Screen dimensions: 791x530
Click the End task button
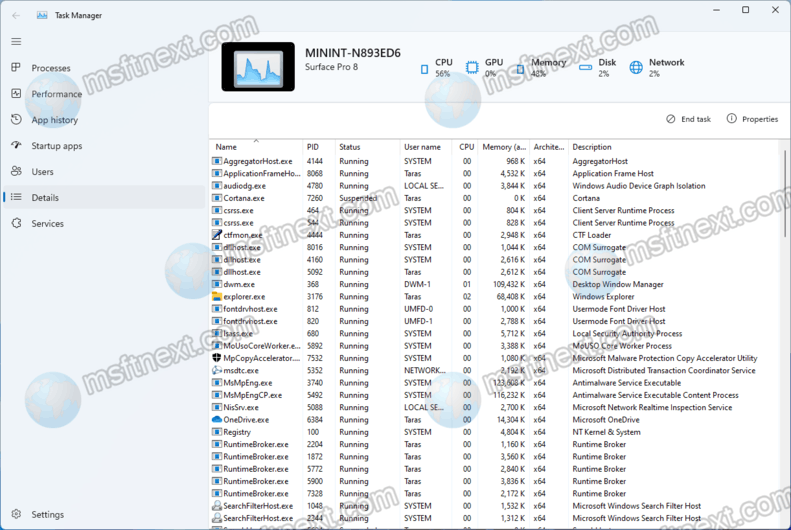[x=688, y=119]
